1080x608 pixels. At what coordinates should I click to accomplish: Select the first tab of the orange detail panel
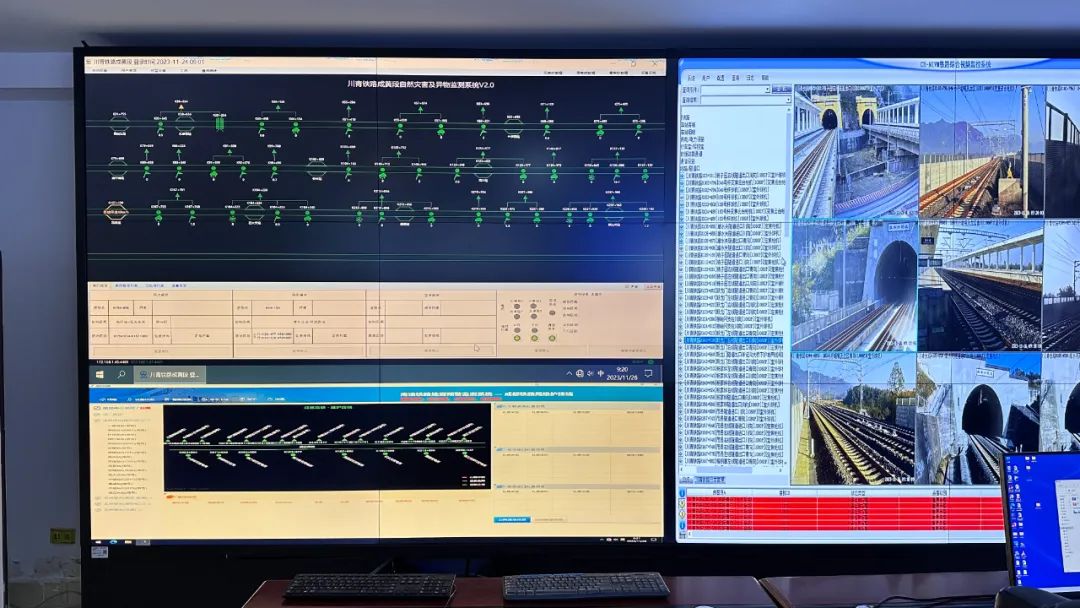click(100, 285)
